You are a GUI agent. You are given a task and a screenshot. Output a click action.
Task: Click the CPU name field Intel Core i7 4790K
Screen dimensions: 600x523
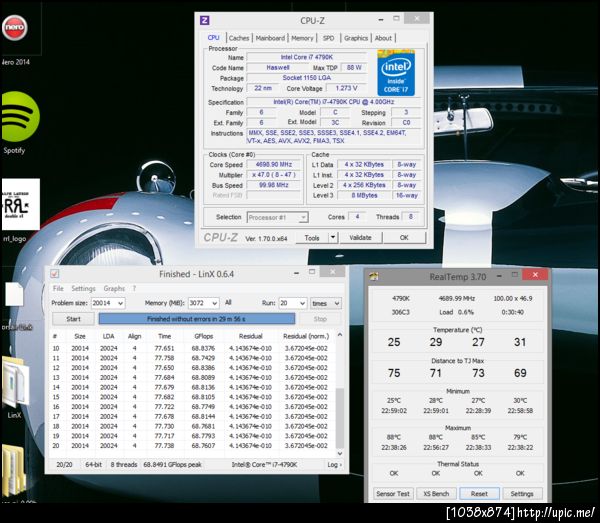point(307,57)
